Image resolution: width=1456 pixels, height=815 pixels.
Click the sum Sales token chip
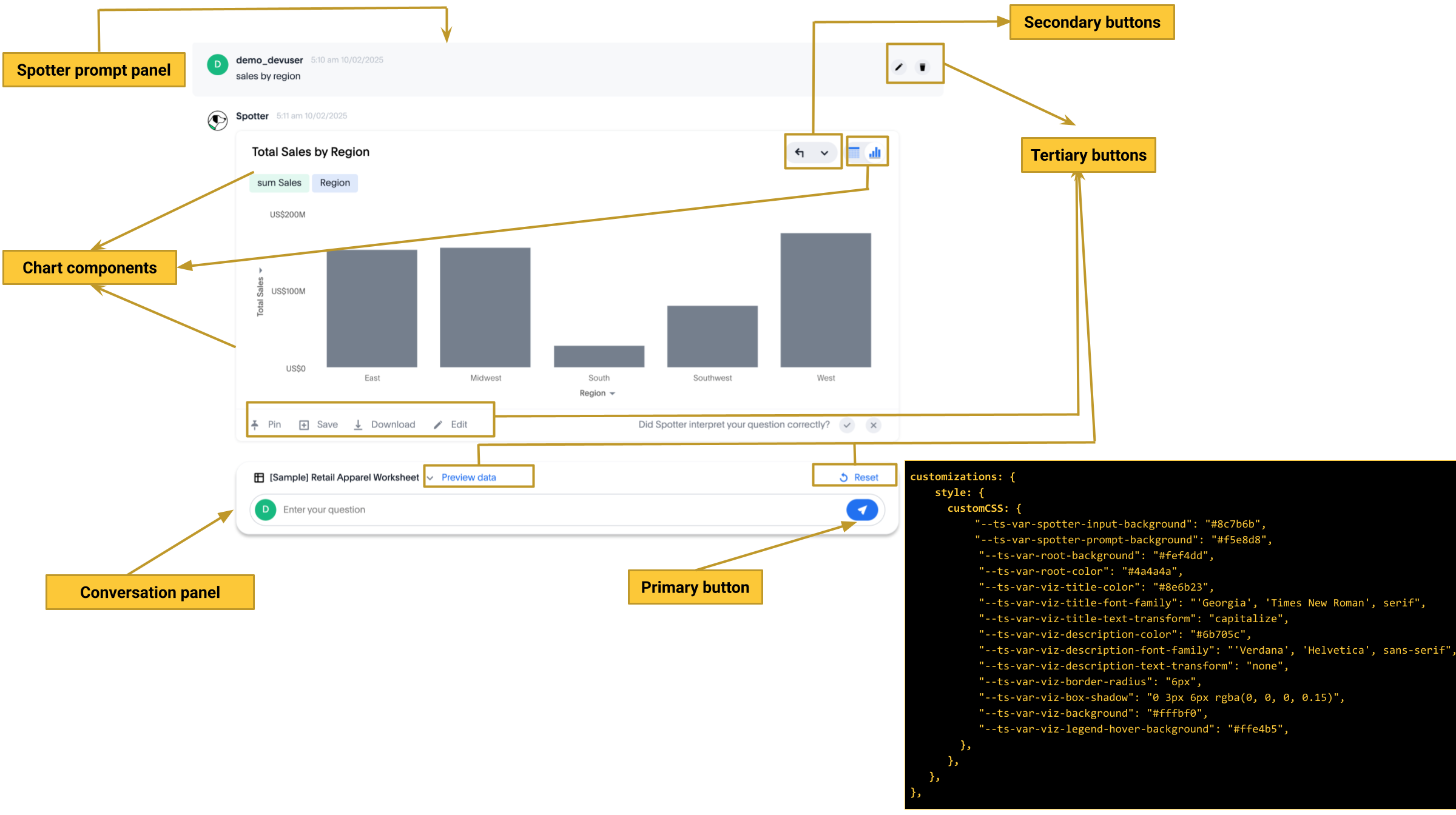point(279,183)
